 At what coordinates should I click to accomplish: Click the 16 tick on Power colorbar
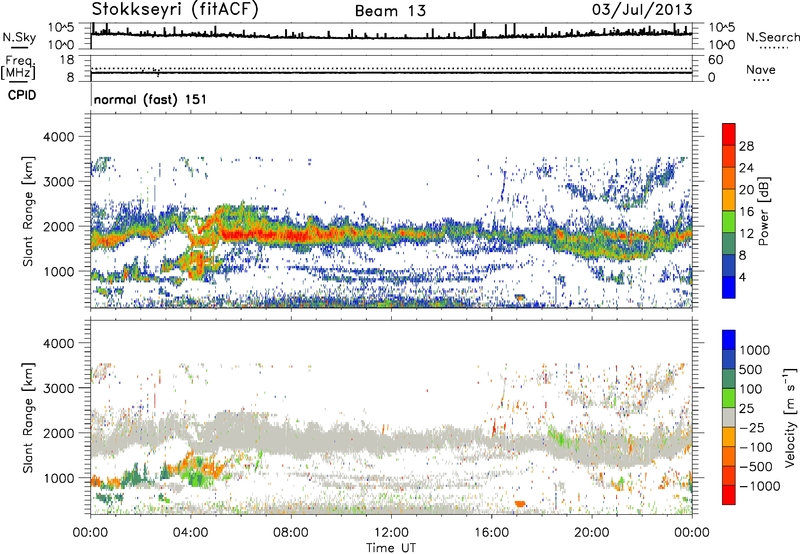pyautogui.click(x=746, y=212)
